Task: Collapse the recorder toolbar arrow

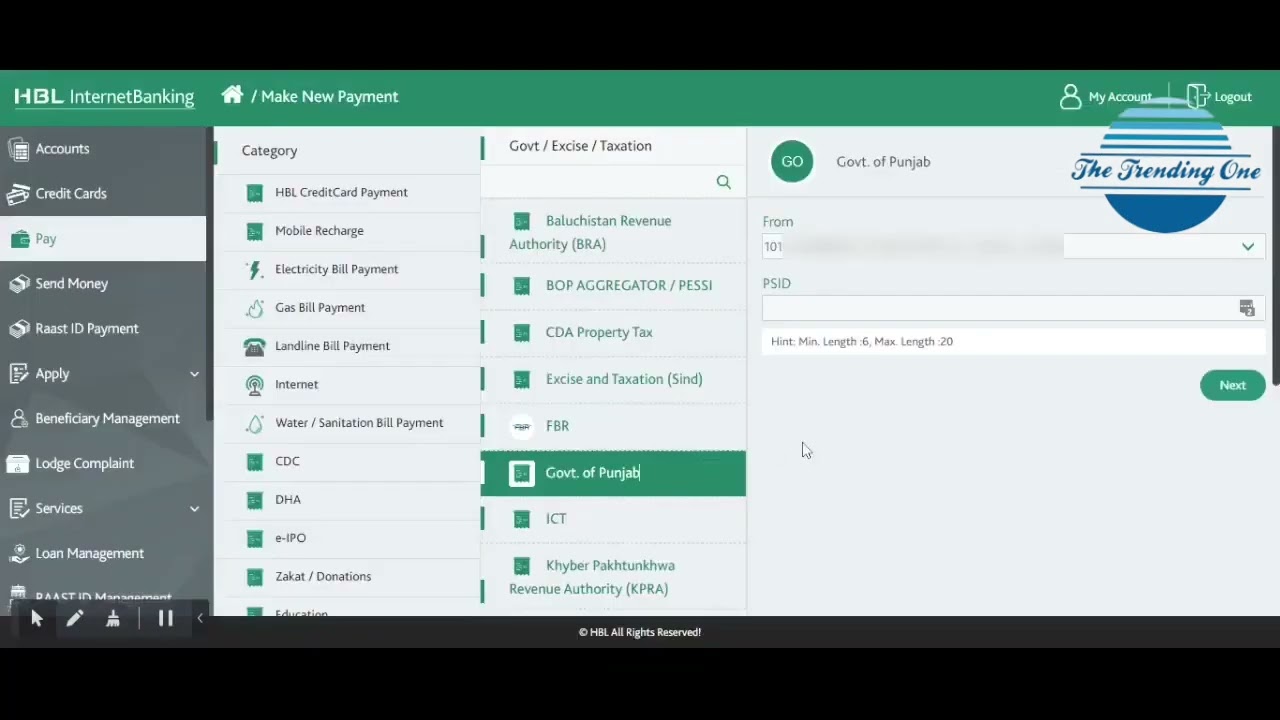Action: pos(200,619)
